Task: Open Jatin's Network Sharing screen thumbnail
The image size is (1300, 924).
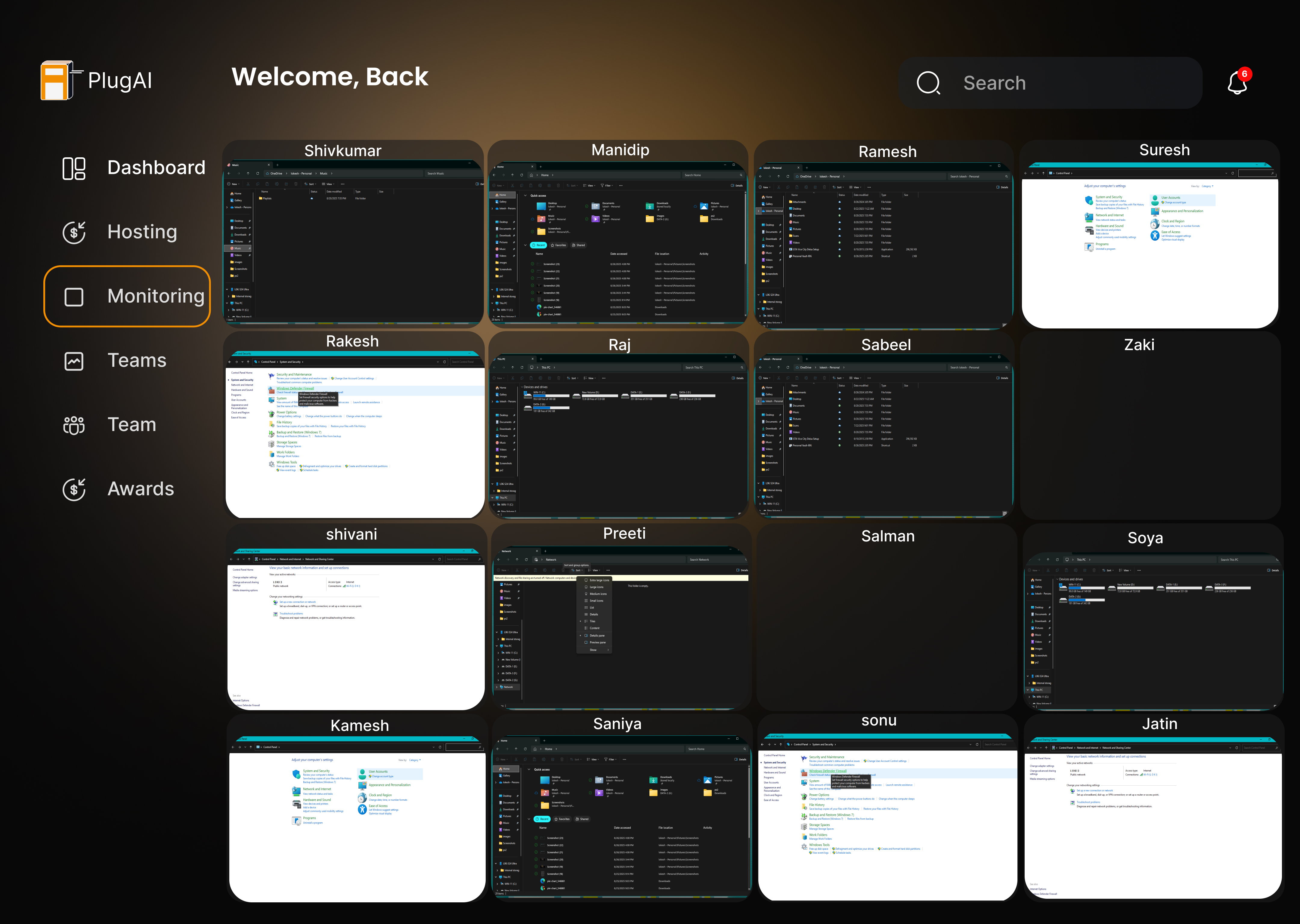Action: click(1153, 819)
